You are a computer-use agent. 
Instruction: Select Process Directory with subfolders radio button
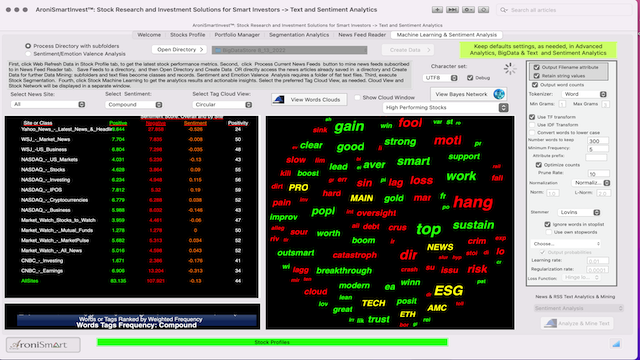click(28, 46)
